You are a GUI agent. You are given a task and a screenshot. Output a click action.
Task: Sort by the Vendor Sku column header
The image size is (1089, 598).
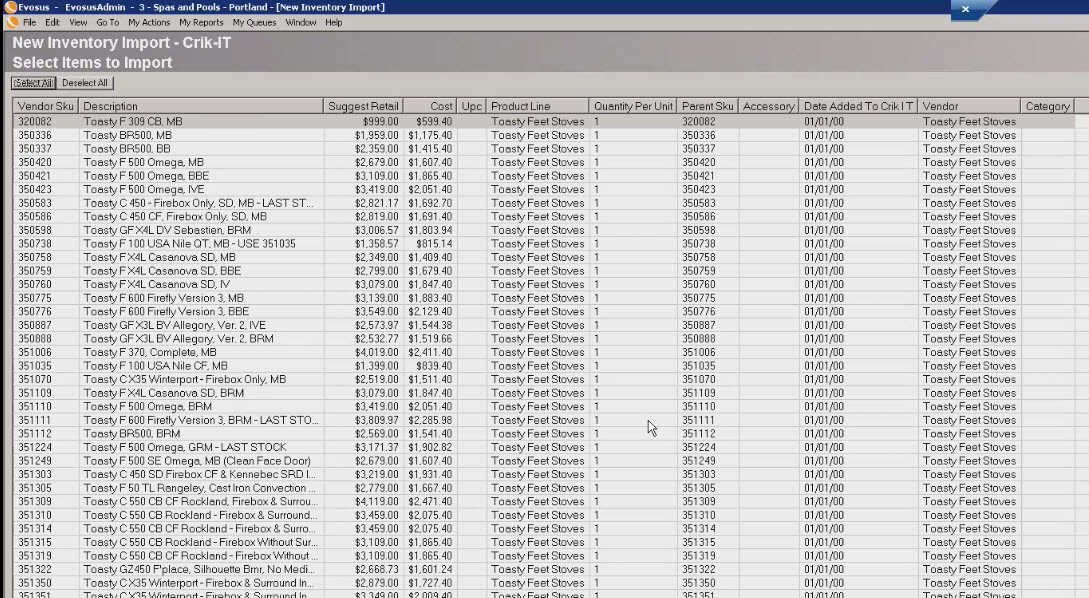coord(45,106)
